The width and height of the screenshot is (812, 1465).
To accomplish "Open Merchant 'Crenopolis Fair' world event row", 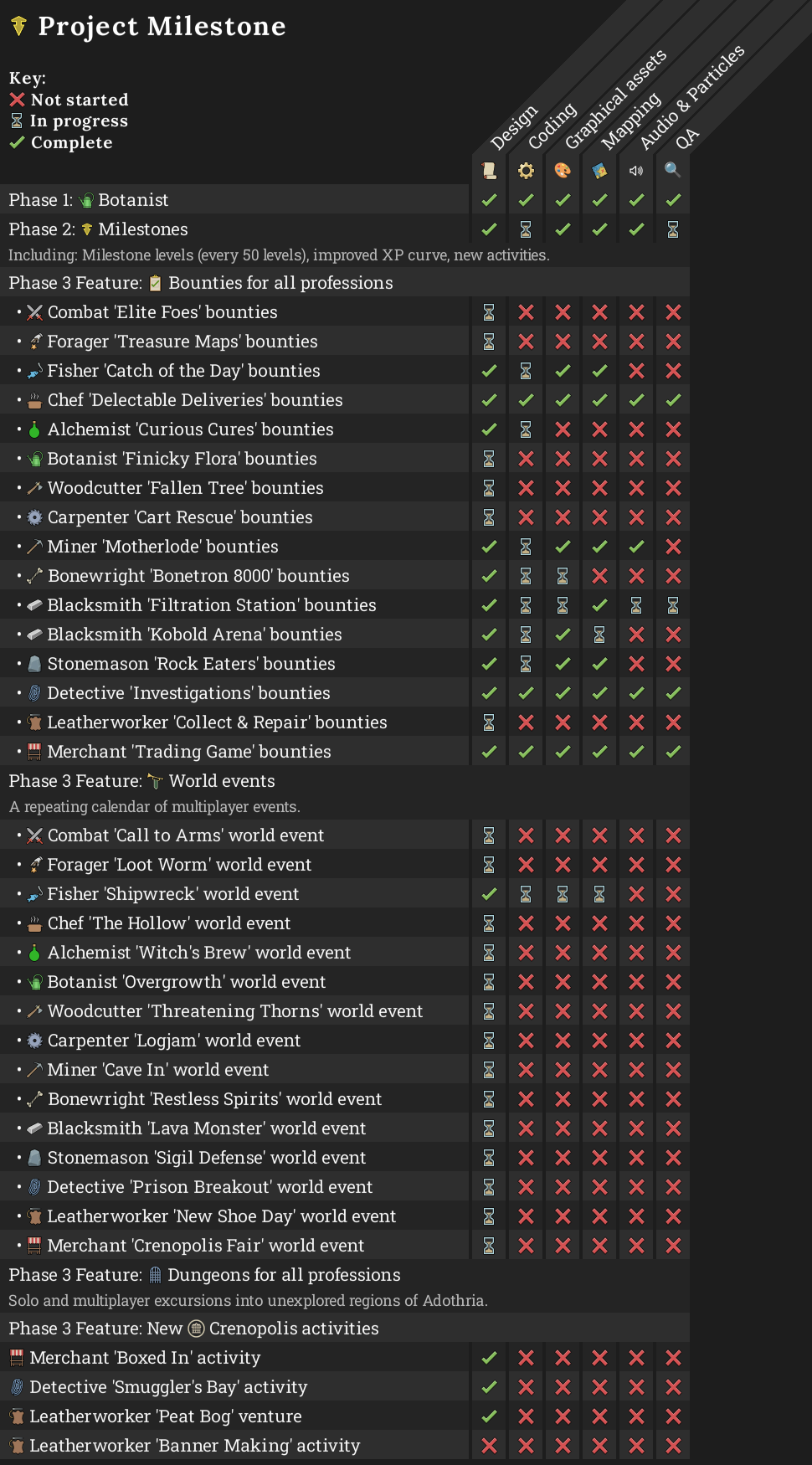I will click(205, 1246).
